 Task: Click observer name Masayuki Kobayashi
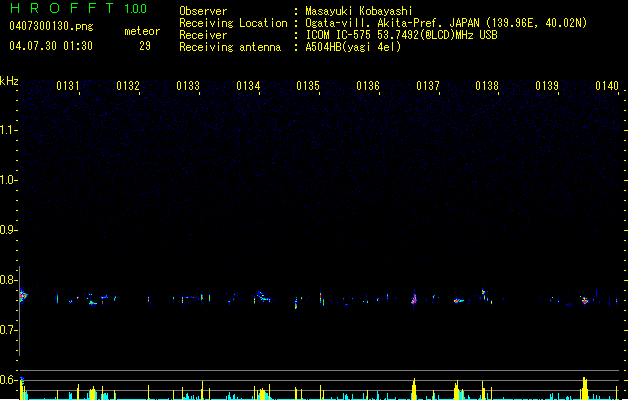click(359, 11)
